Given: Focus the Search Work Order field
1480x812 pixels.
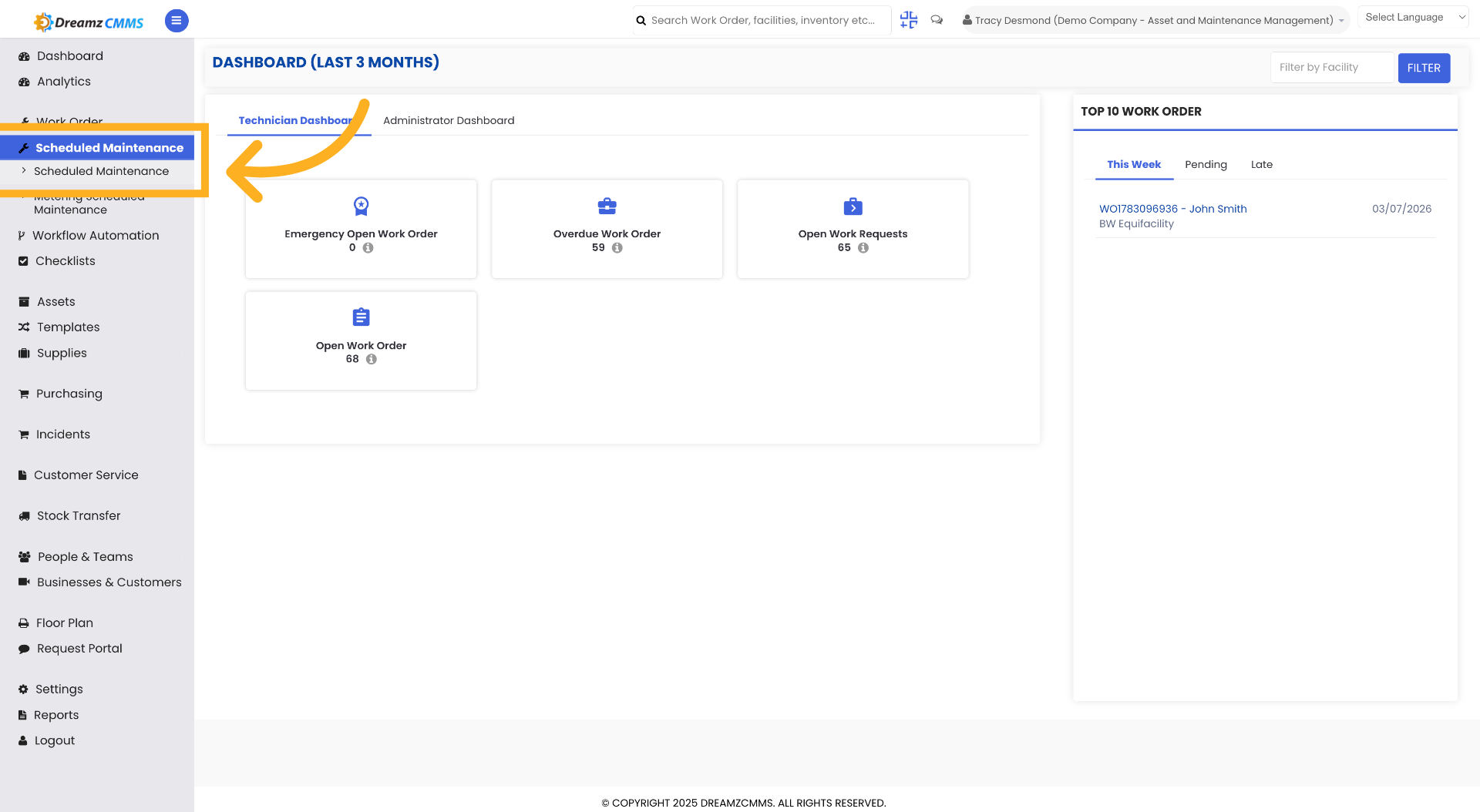Looking at the screenshot, I should click(x=762, y=21).
